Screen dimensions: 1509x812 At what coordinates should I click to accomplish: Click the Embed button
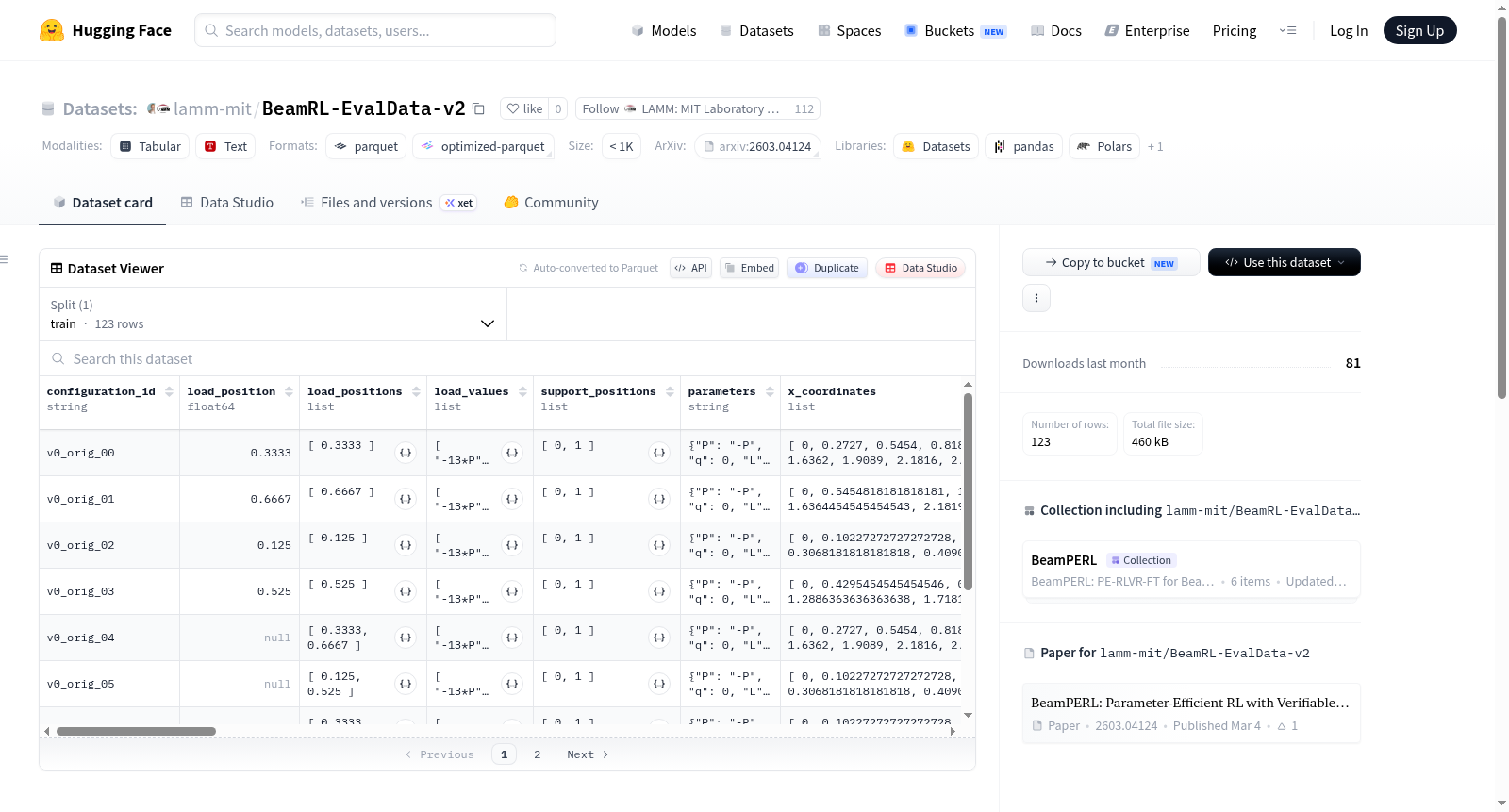point(749,268)
